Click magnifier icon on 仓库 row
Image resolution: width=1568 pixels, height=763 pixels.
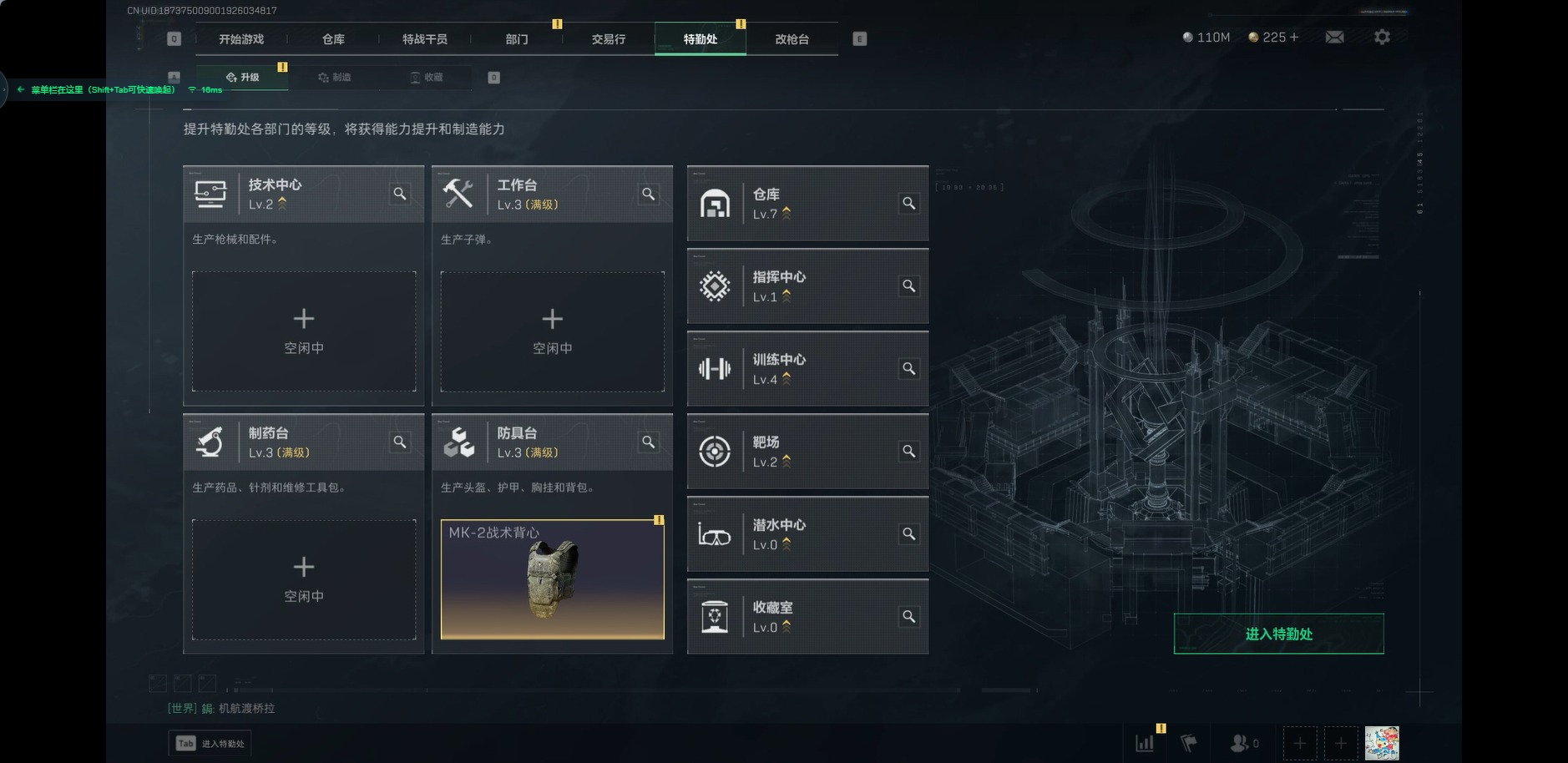908,203
